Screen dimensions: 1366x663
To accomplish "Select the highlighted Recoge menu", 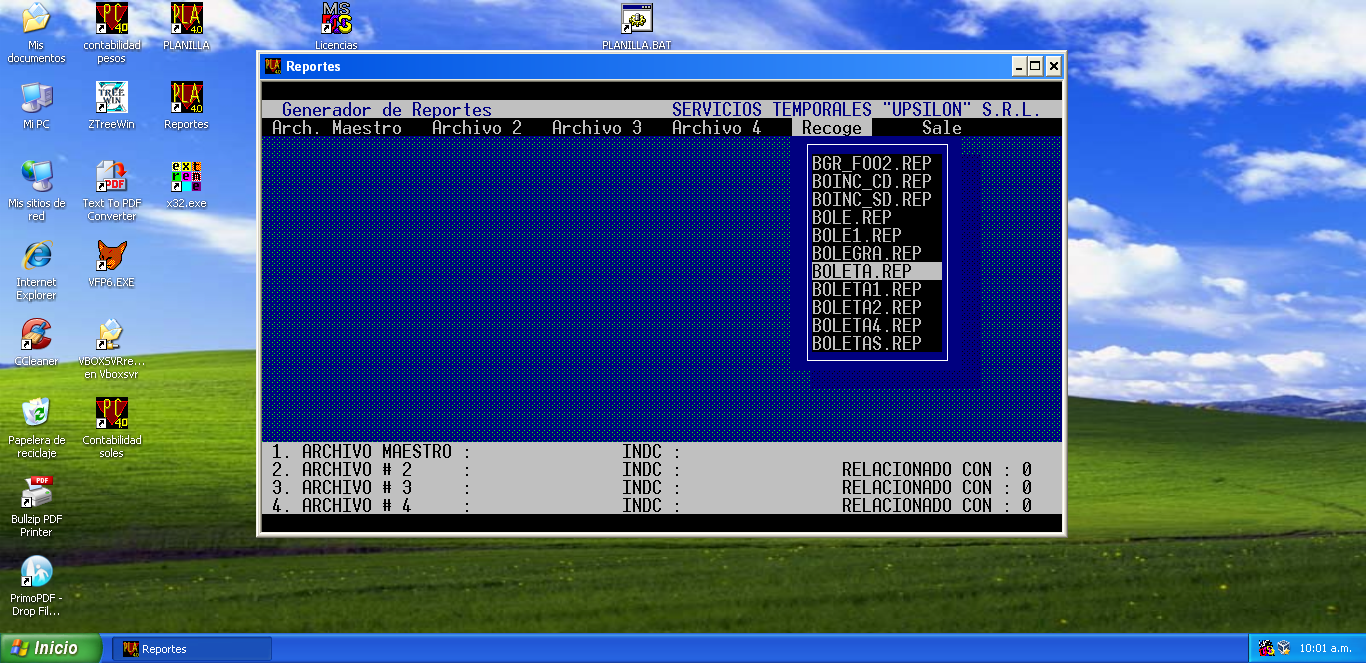I will (831, 128).
